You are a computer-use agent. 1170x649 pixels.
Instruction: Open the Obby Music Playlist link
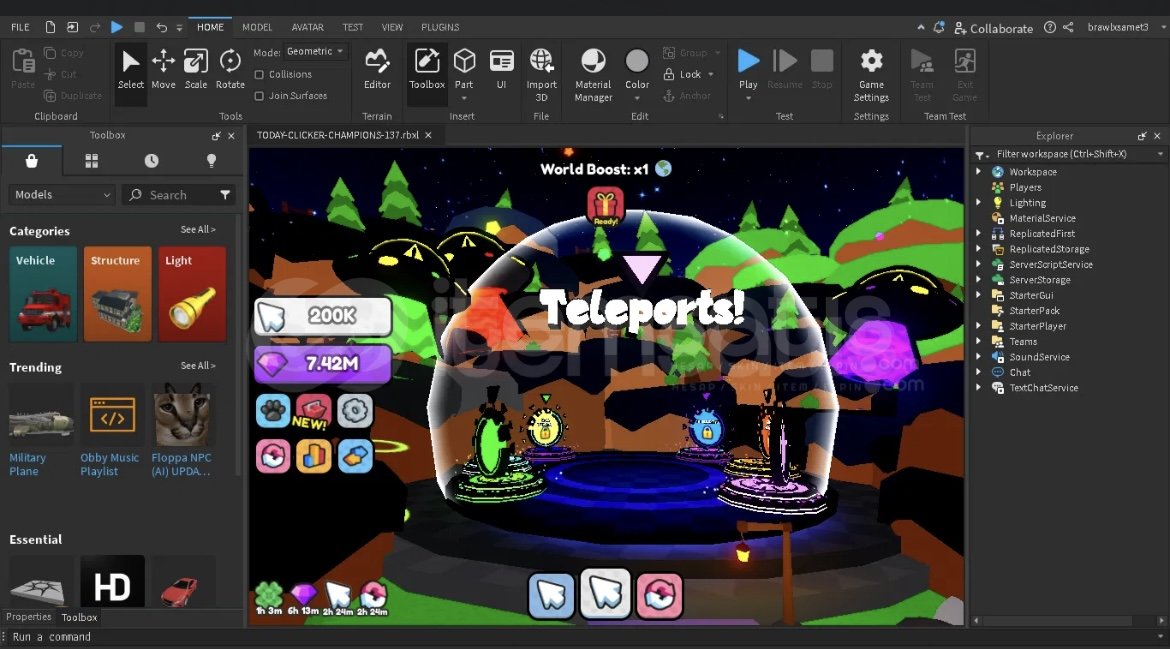pos(110,464)
